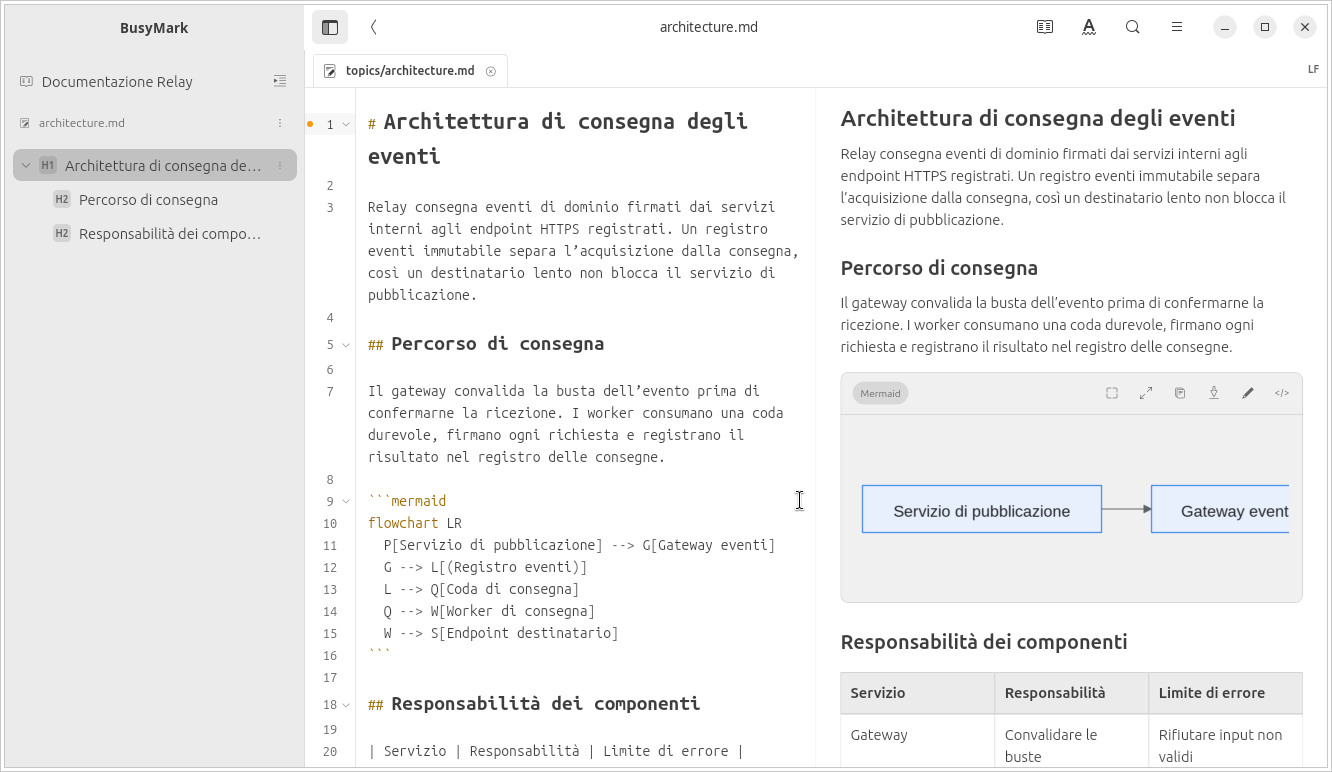Click the architecture.md file name in the sidebar

pyautogui.click(x=82, y=123)
